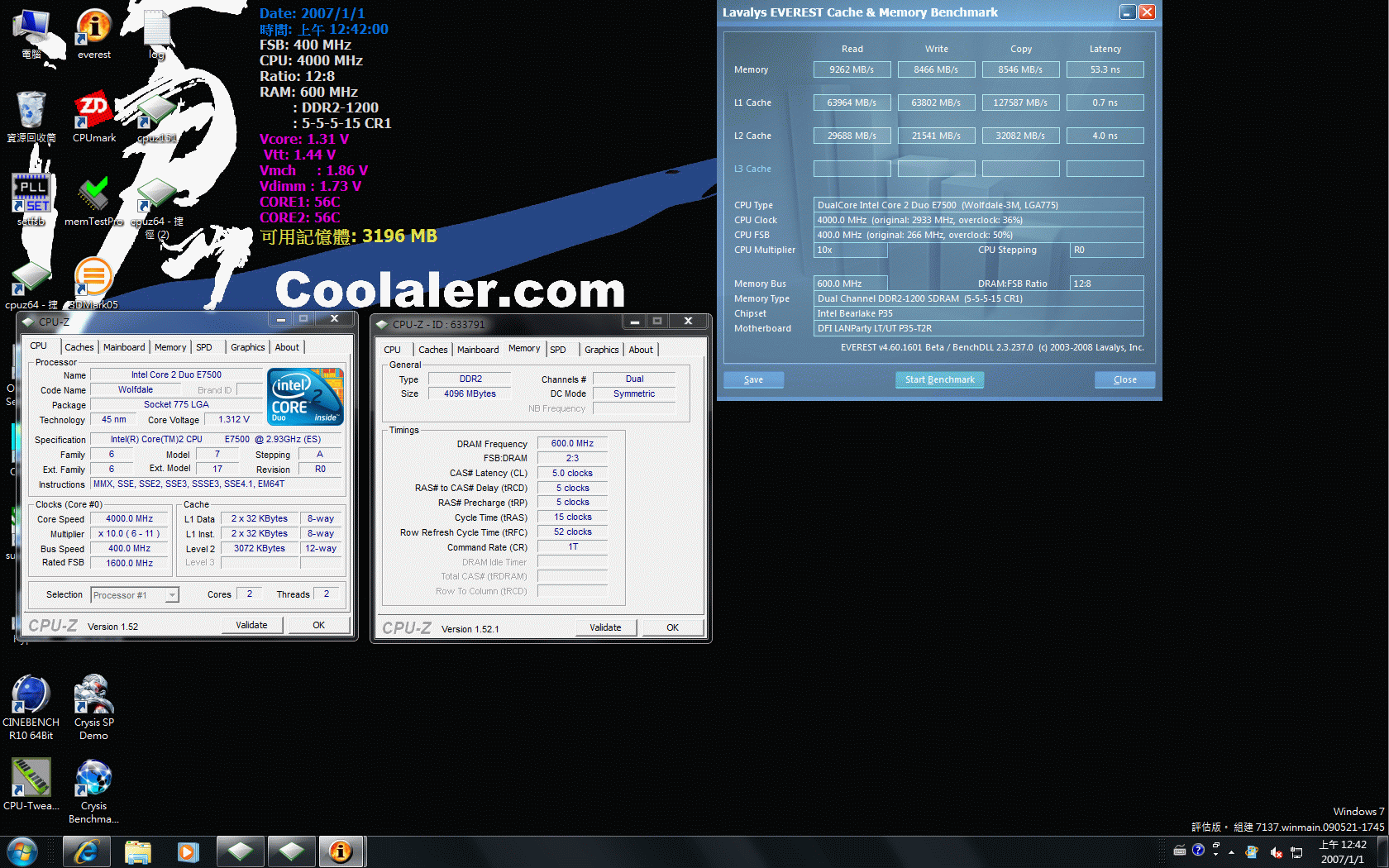Open Graphics tab in left CPU-Z
1389x868 pixels.
click(x=248, y=347)
